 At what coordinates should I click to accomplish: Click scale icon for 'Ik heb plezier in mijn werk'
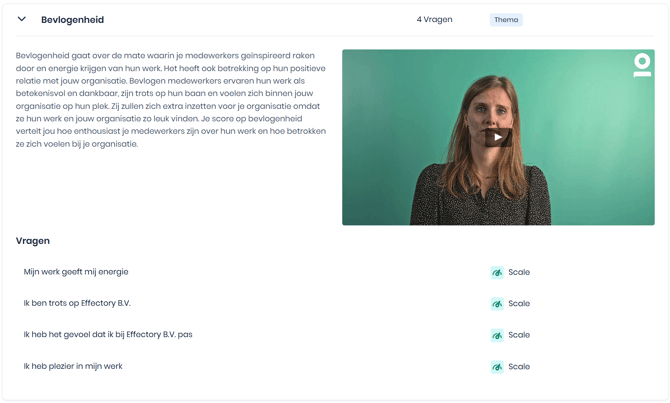pyautogui.click(x=497, y=367)
